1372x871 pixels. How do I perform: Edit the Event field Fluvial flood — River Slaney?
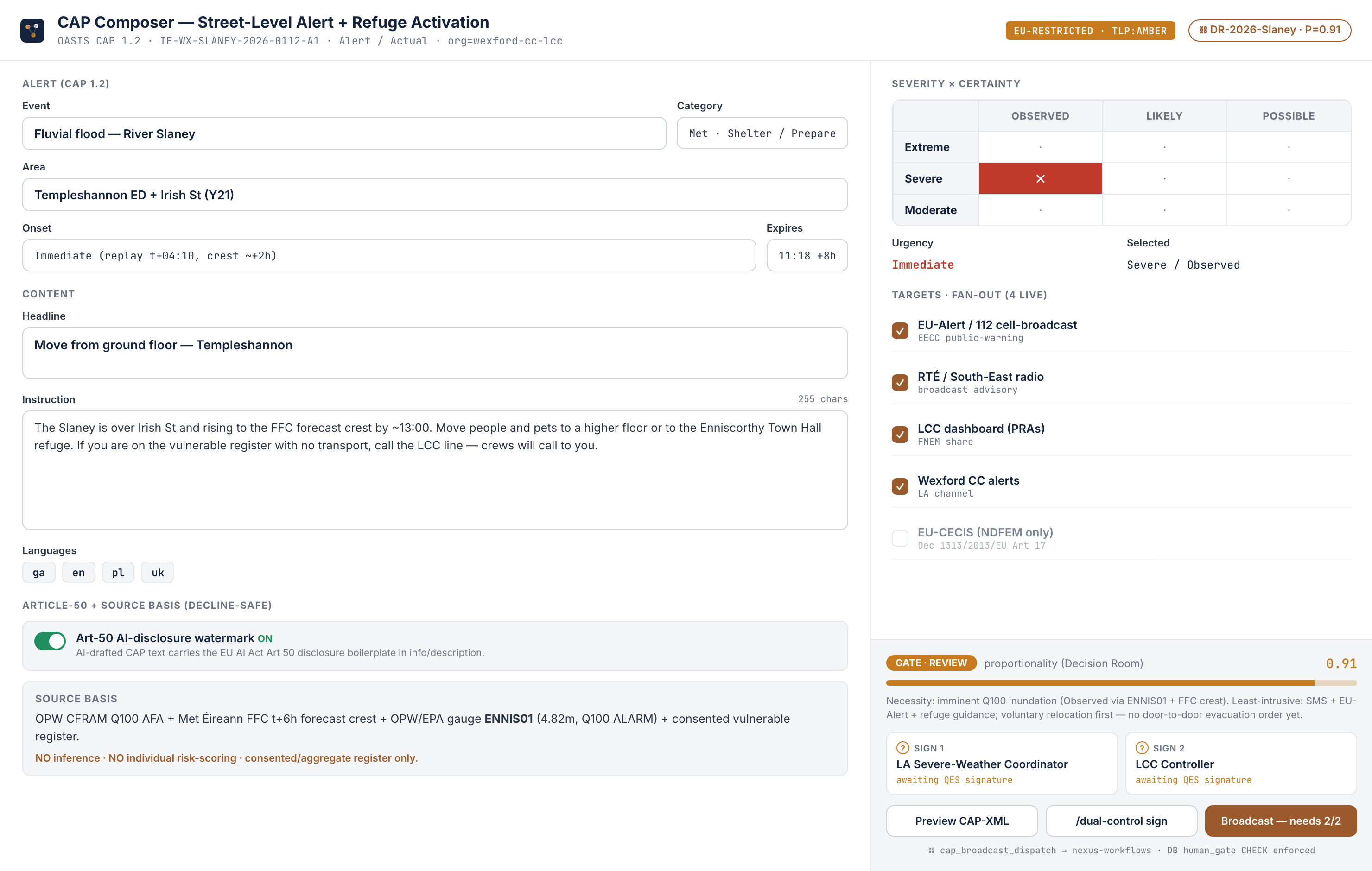click(x=344, y=133)
